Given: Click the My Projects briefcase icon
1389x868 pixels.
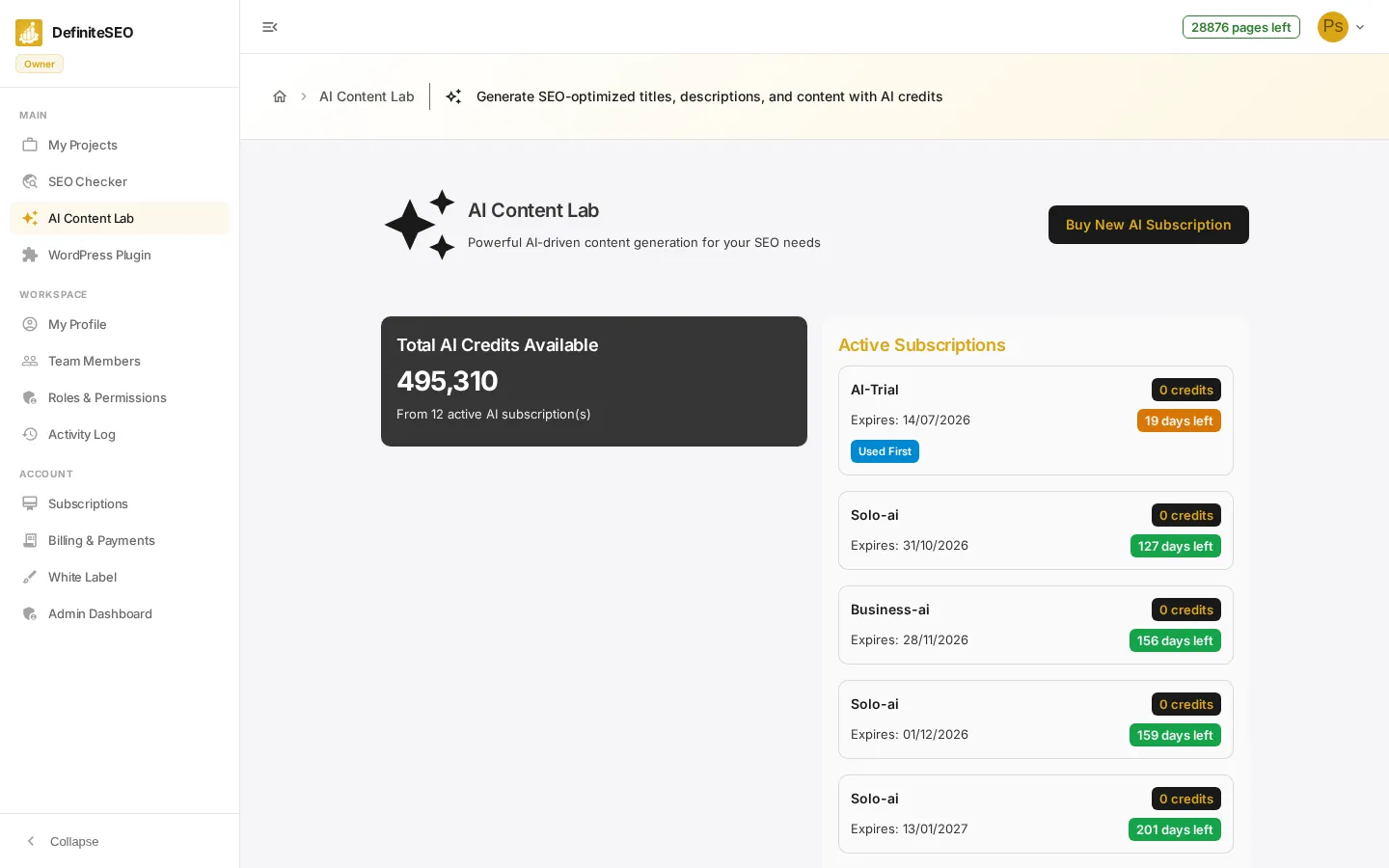Looking at the screenshot, I should [x=30, y=145].
